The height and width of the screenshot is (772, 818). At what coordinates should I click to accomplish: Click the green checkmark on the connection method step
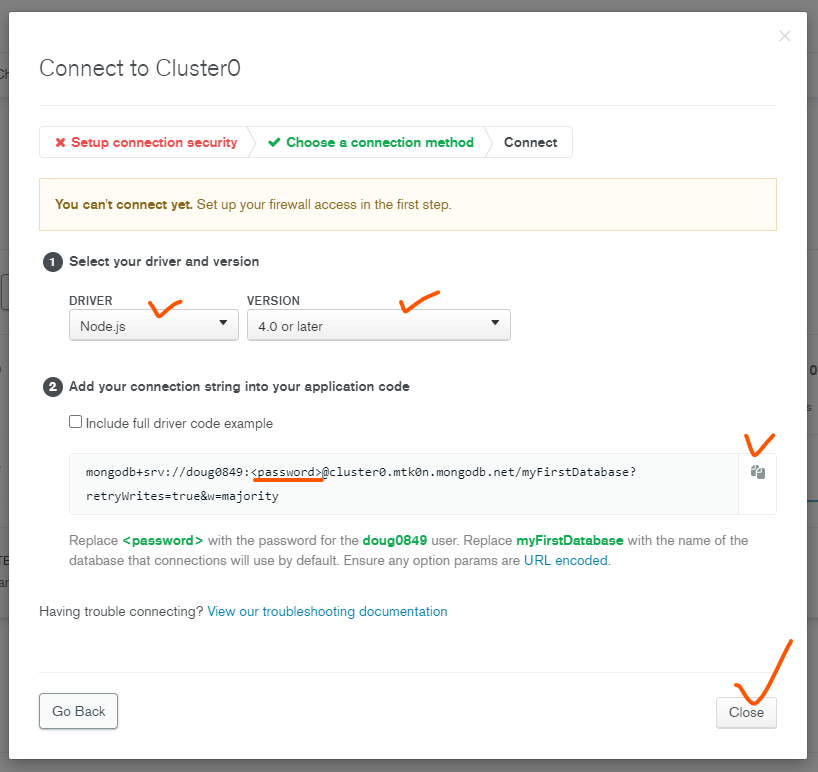coord(274,143)
